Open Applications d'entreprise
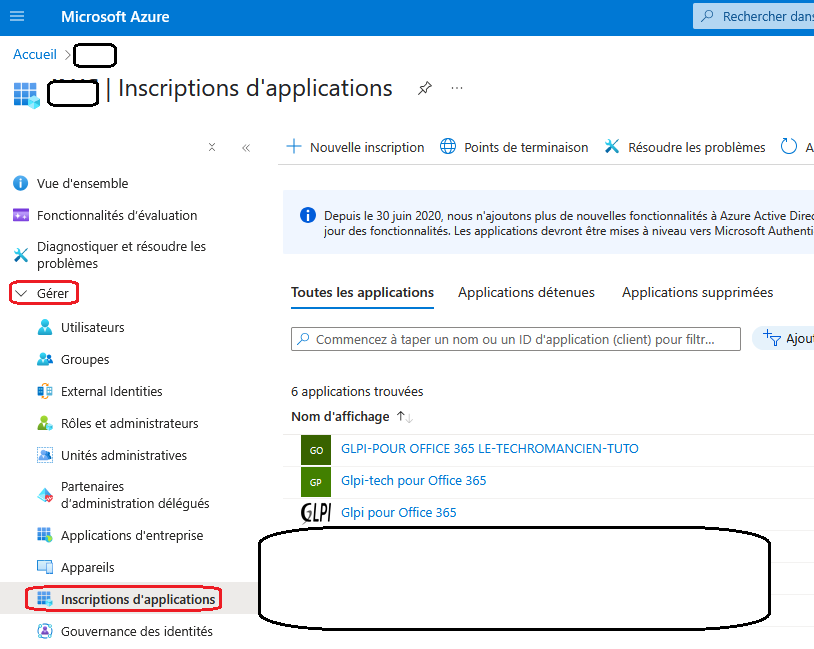This screenshot has width=814, height=649. 132,535
